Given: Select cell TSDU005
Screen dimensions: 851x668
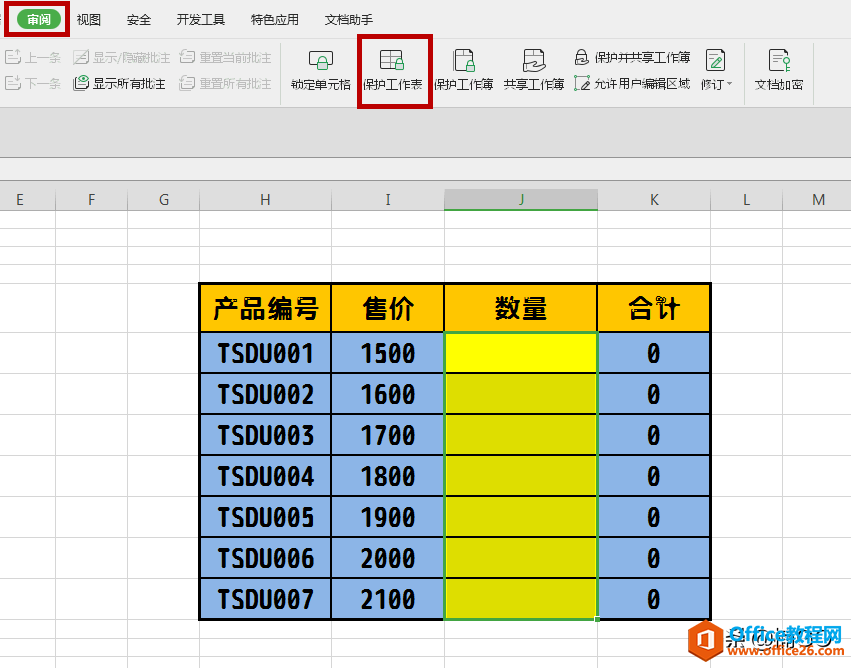Looking at the screenshot, I should [265, 517].
